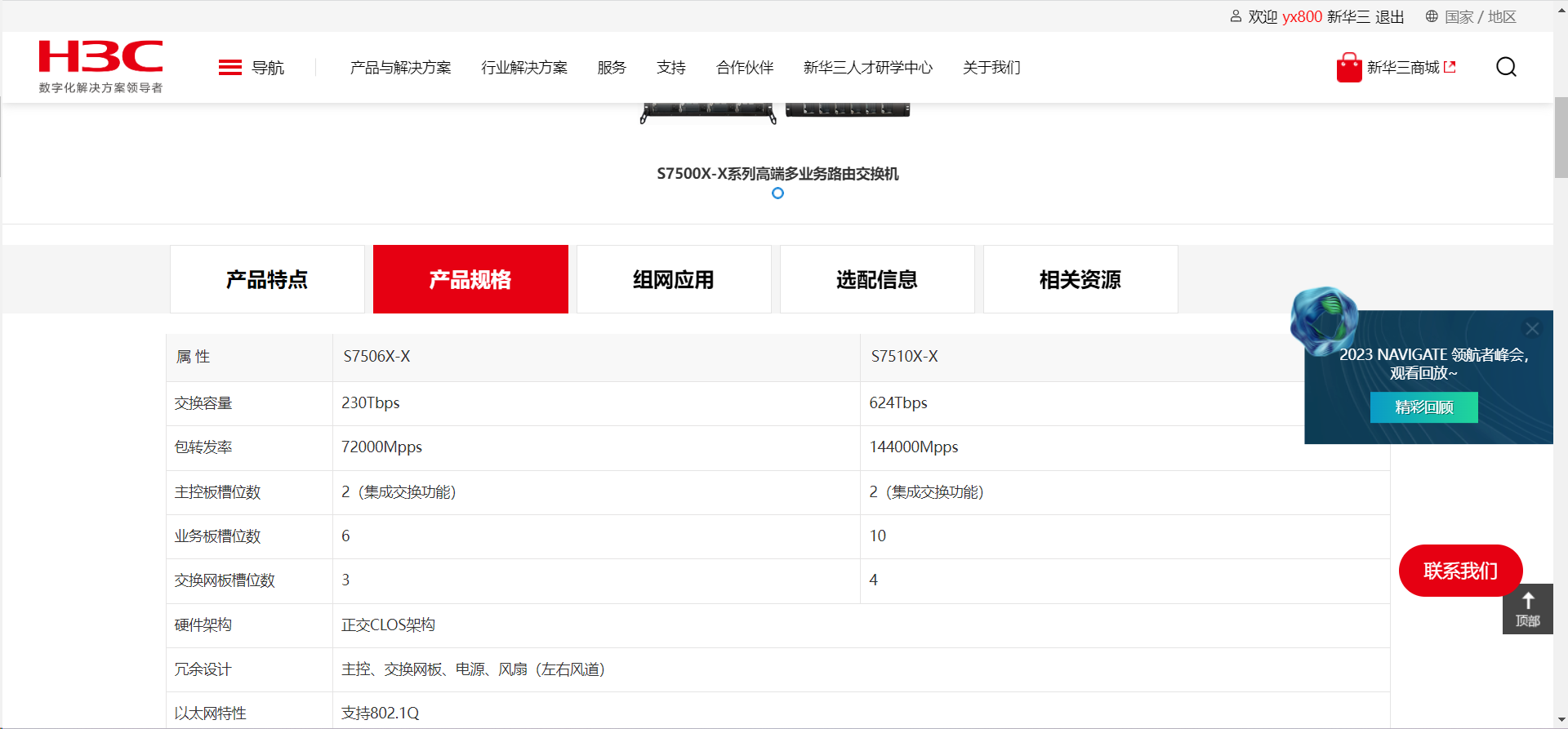The width and height of the screenshot is (1568, 729).
Task: Open the 新华三商城 link
Action: tap(1411, 68)
